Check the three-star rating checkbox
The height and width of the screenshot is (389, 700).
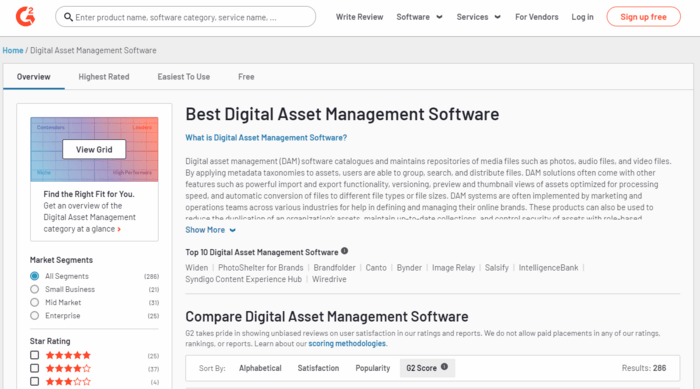(x=34, y=381)
